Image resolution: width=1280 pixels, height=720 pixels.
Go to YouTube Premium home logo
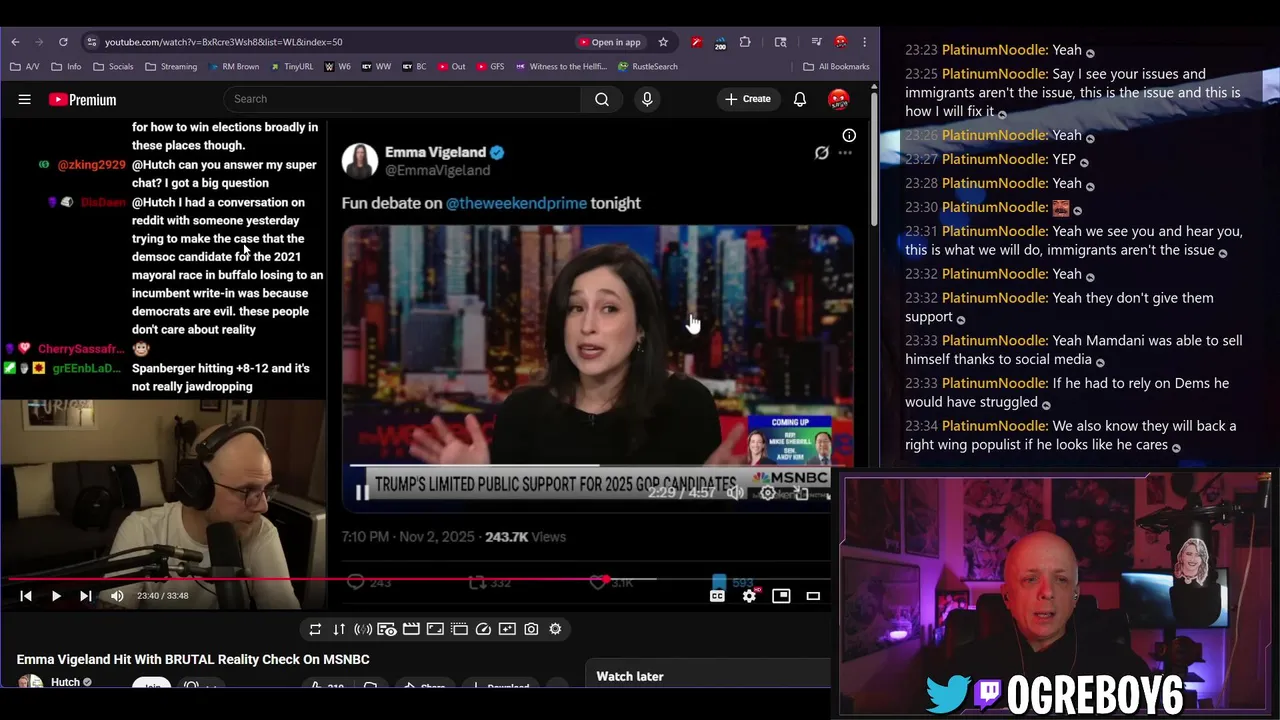click(82, 99)
